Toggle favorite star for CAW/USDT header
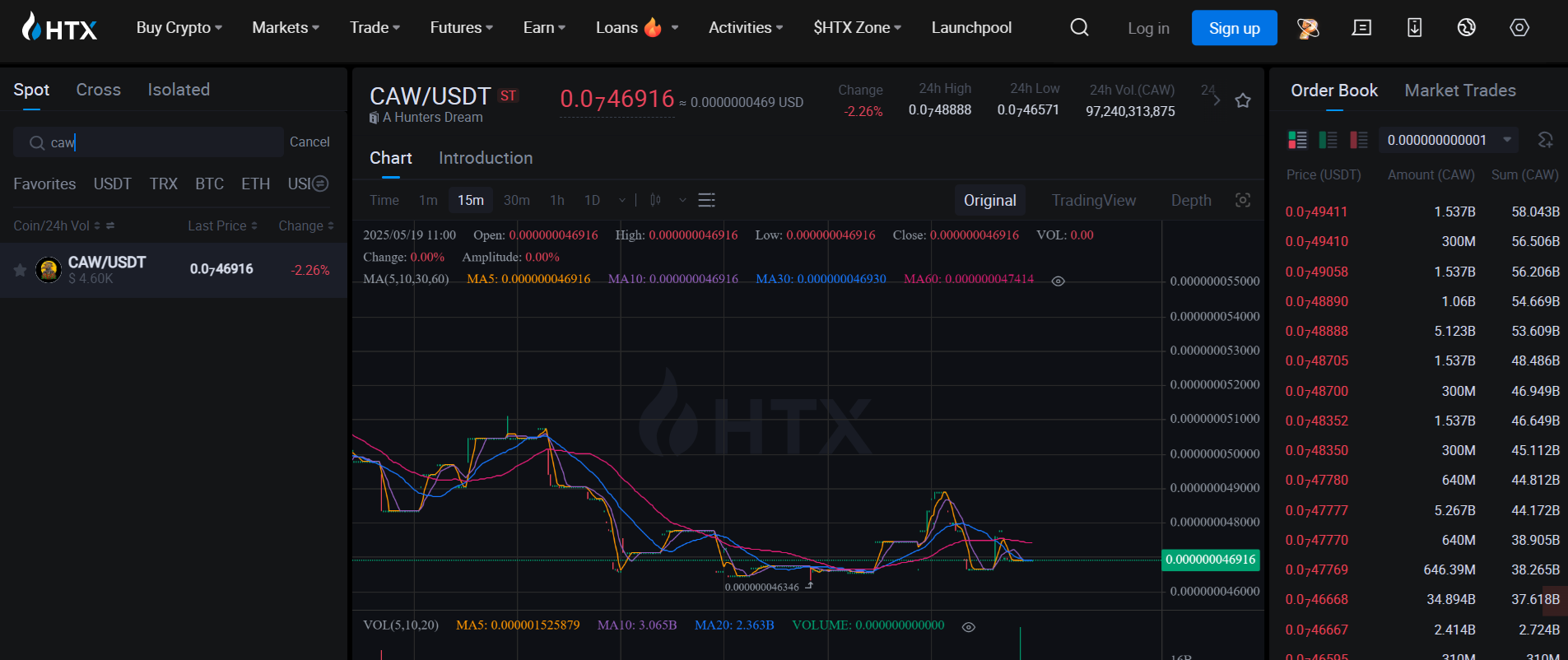The width and height of the screenshot is (1568, 660). coord(1243,100)
